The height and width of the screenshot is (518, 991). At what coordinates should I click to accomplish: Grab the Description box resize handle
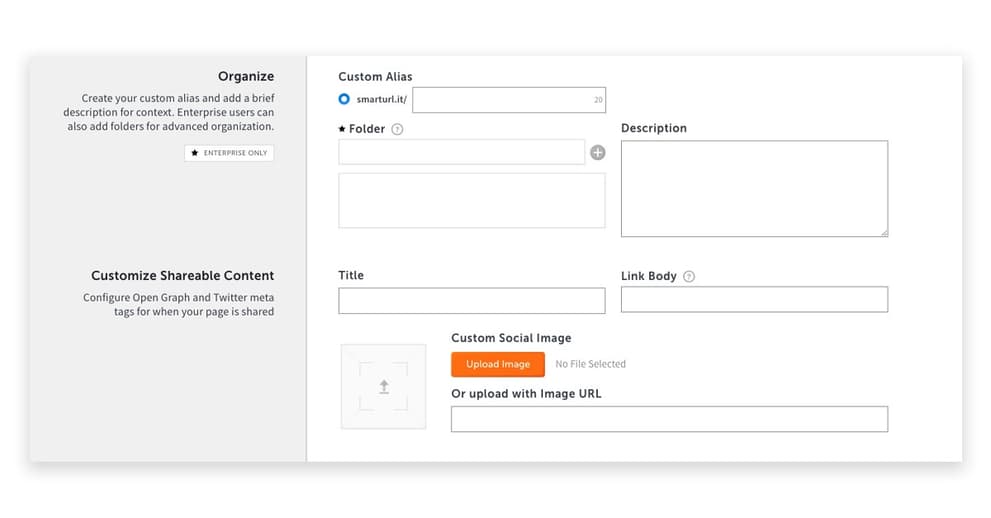[884, 233]
